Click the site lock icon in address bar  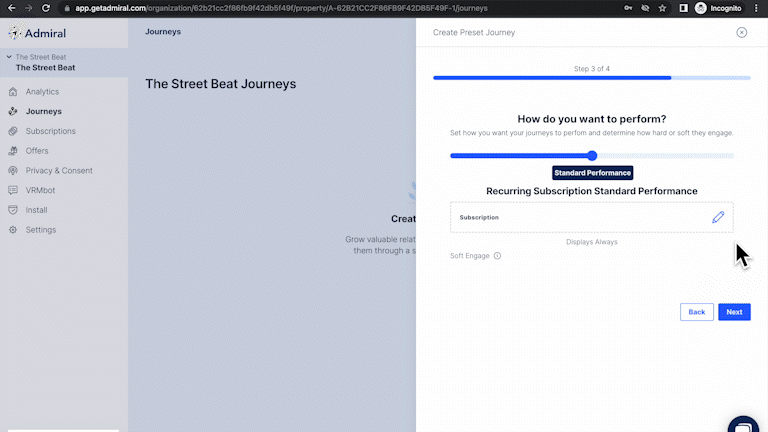pyautogui.click(x=67, y=8)
